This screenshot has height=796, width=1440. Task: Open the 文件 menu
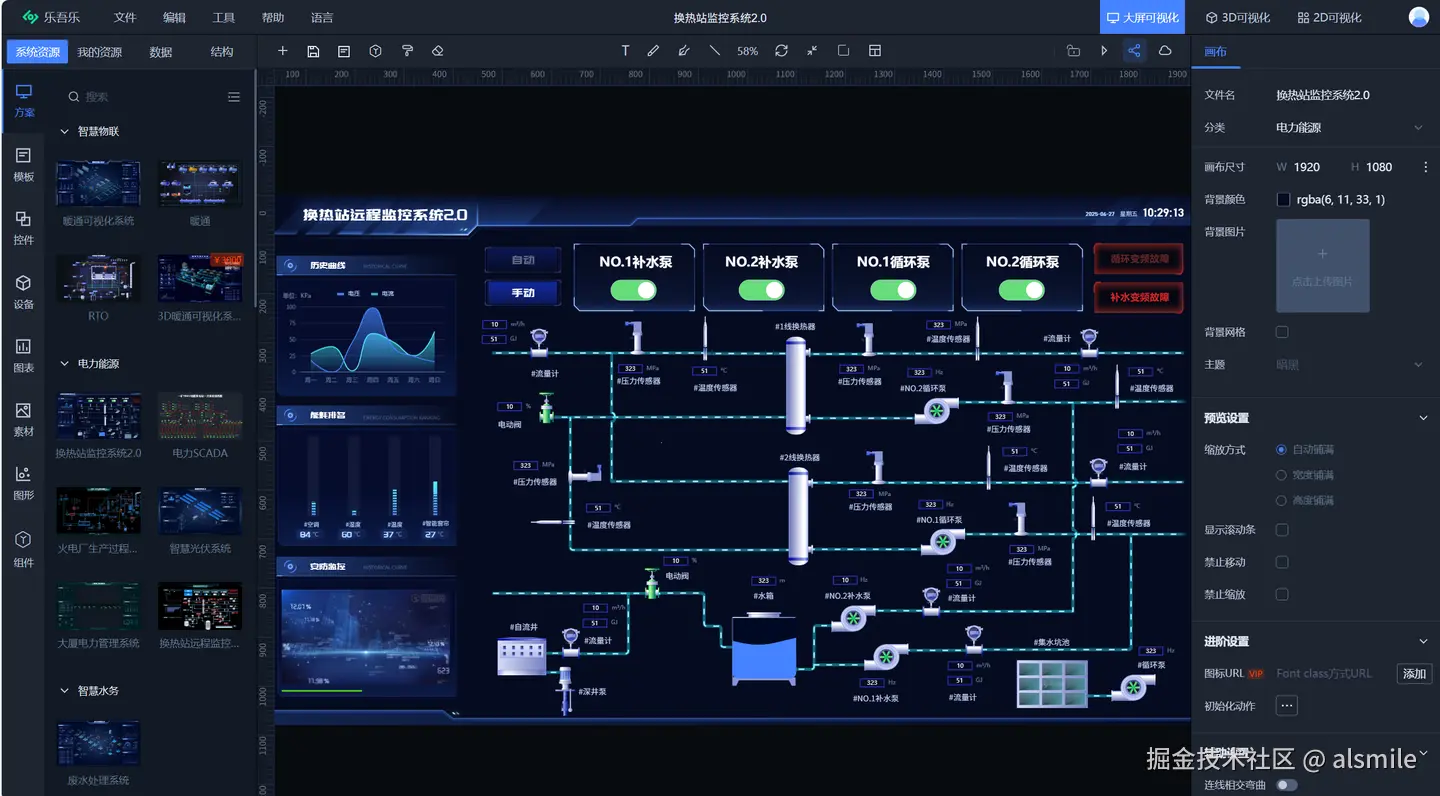coord(125,18)
